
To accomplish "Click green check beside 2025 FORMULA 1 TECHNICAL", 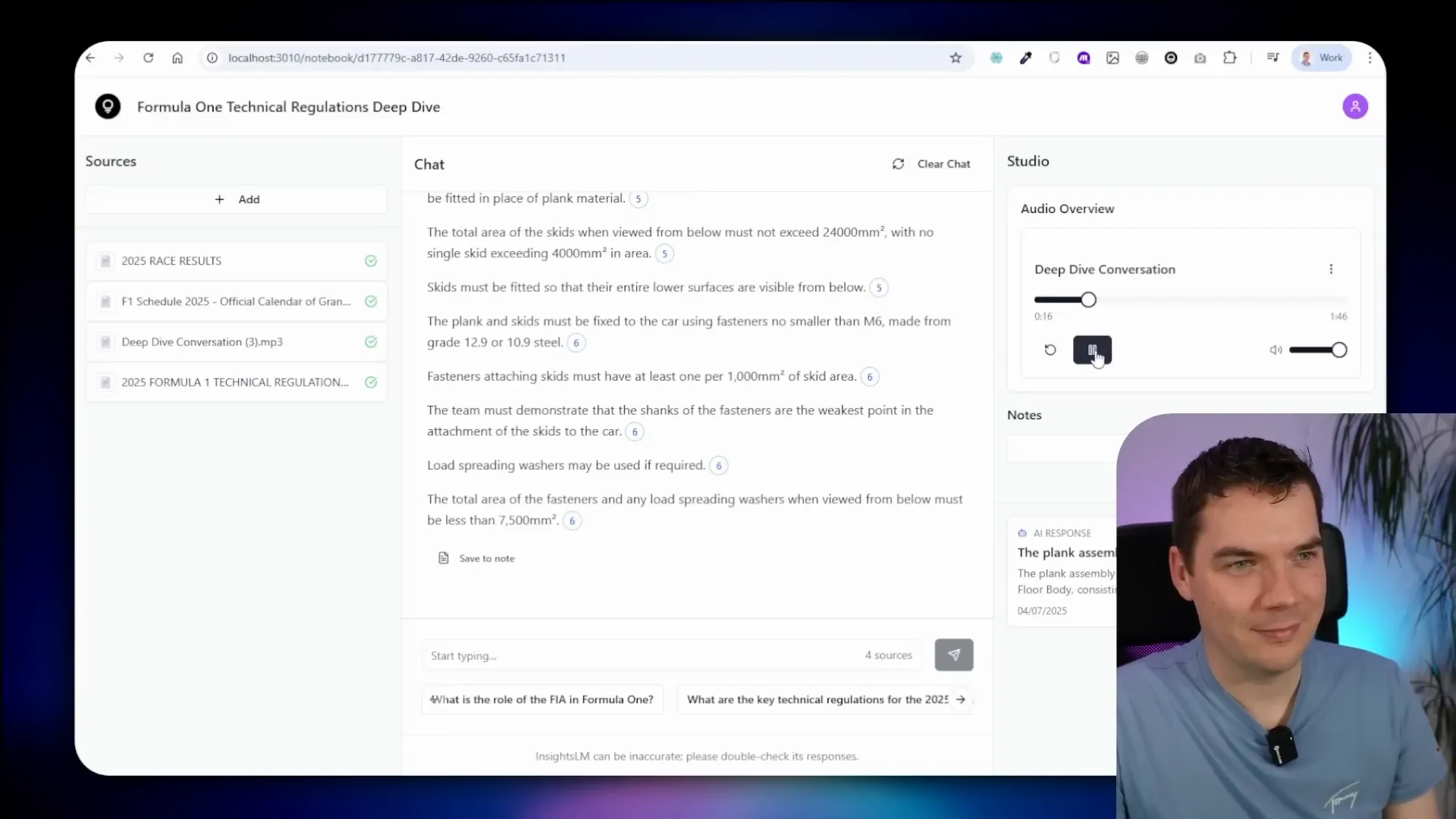I will point(371,382).
